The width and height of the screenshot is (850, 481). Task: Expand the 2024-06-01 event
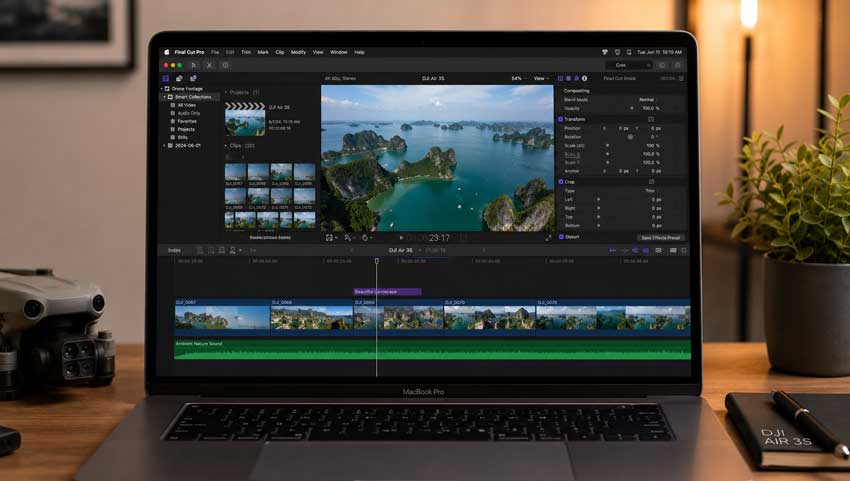[165, 146]
